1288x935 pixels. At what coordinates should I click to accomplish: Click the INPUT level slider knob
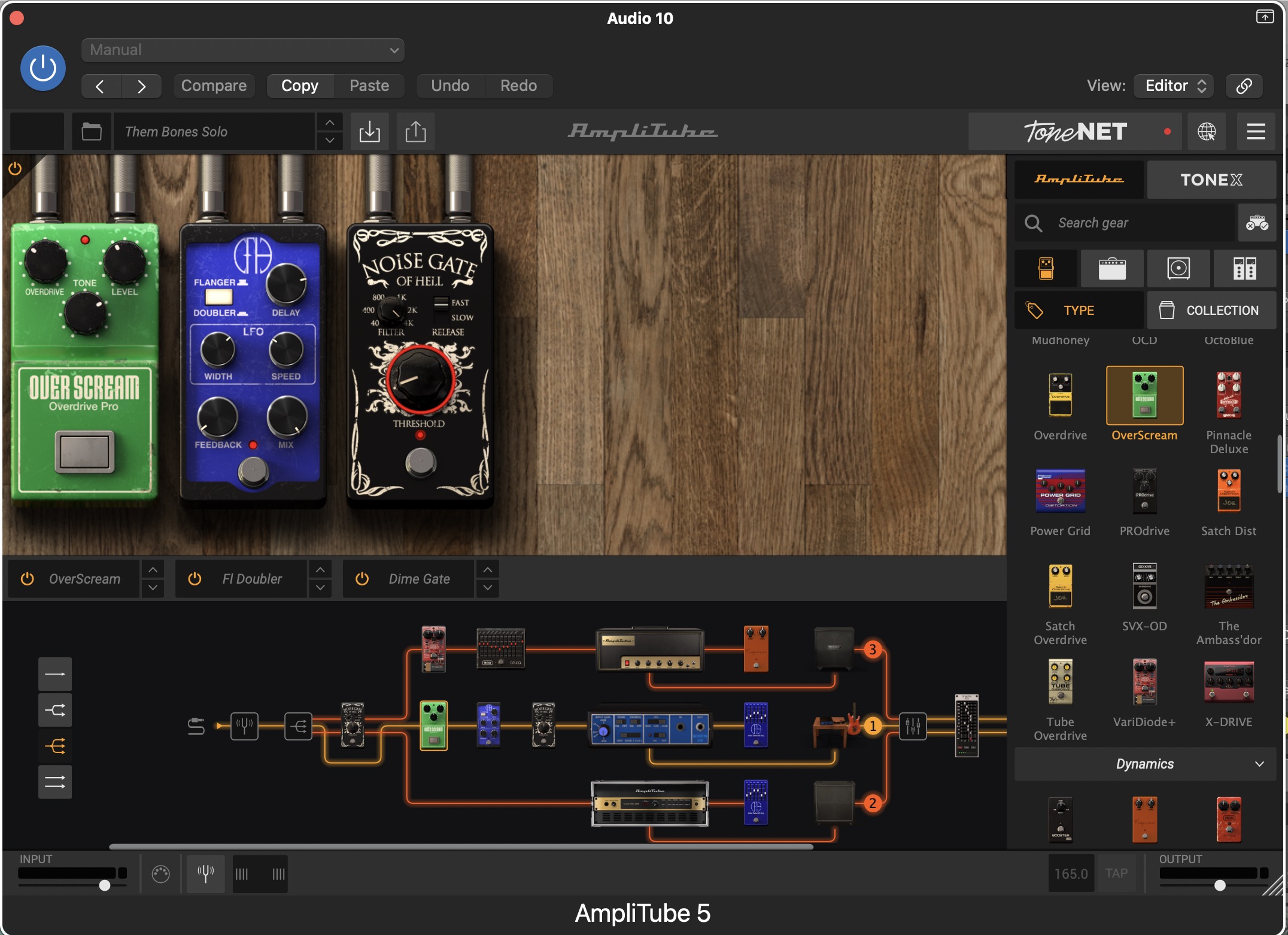[x=105, y=885]
